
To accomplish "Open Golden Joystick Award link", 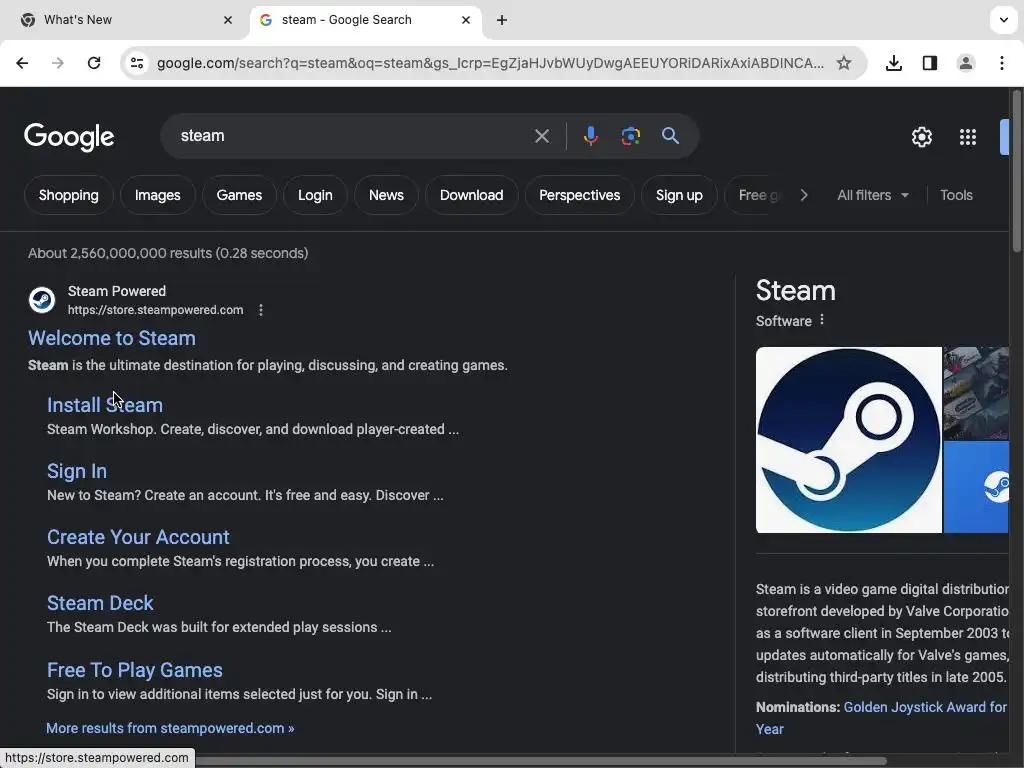I will point(925,707).
